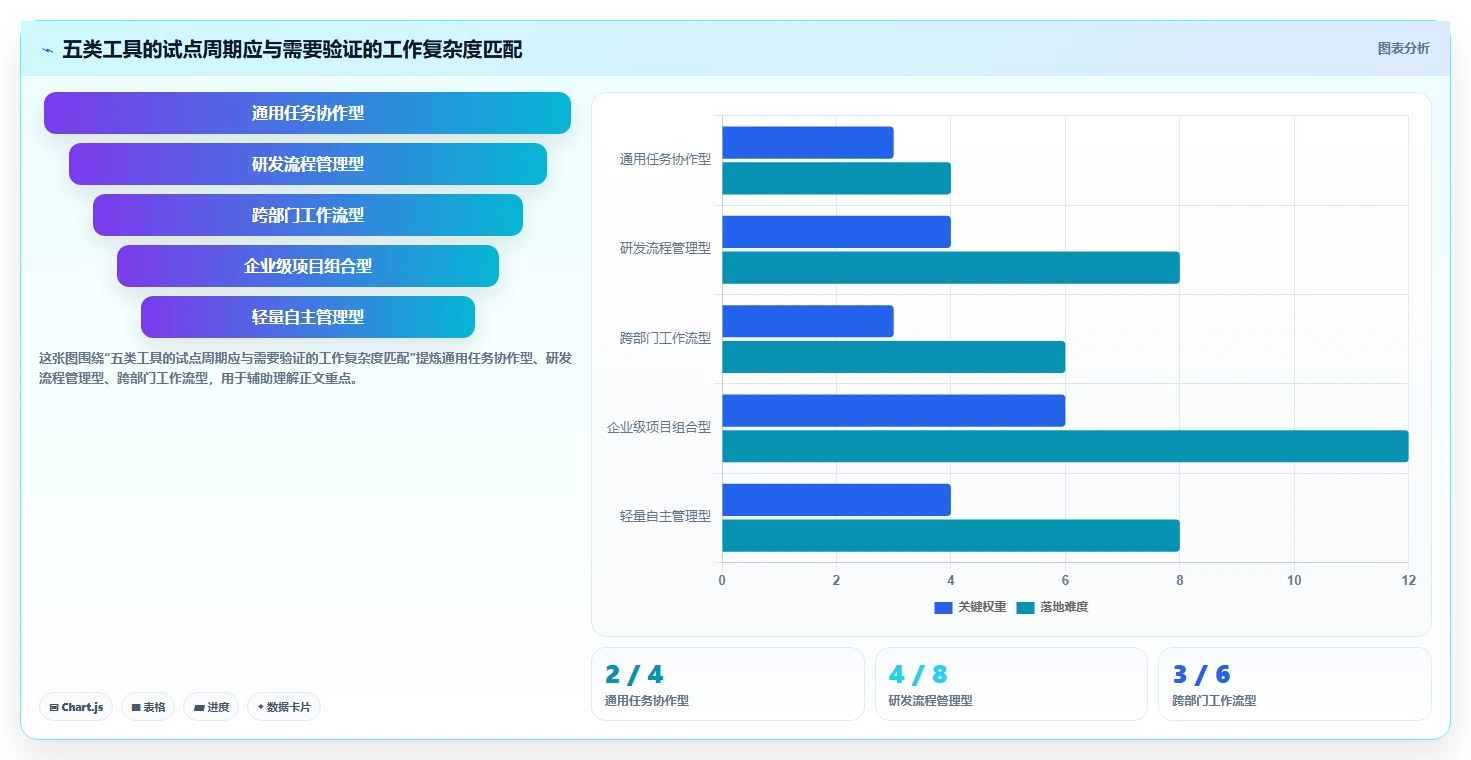Image resolution: width=1471 pixels, height=760 pixels.
Task: Click the 图表分析 label in the header
Action: click(x=1403, y=48)
